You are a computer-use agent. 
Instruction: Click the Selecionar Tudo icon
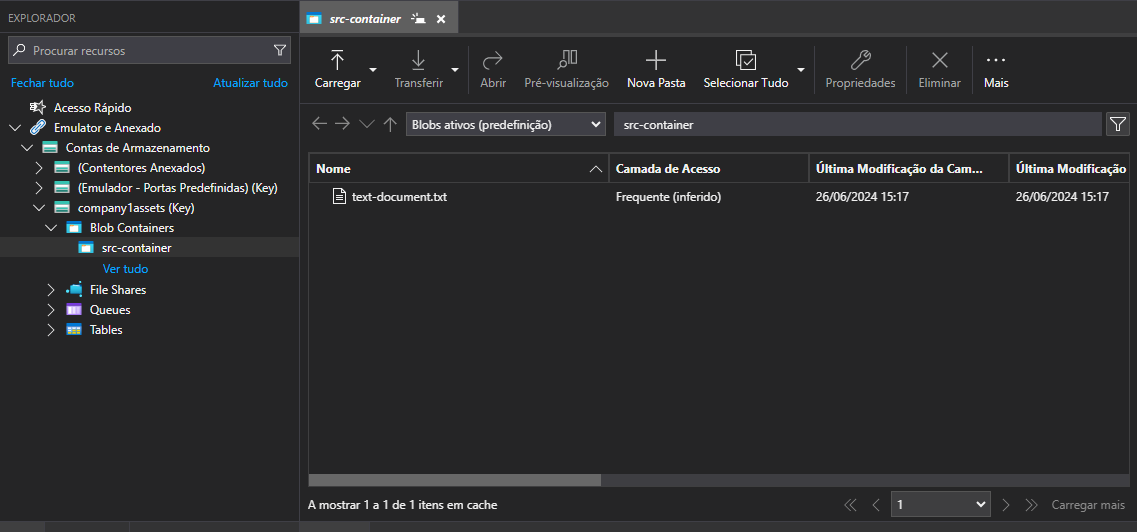pyautogui.click(x=745, y=59)
